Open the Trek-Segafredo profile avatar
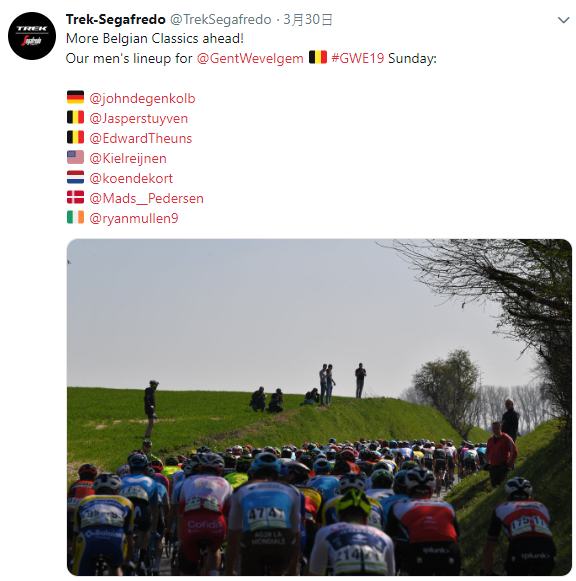Viewport: 576px width, 581px height. click(x=32, y=36)
